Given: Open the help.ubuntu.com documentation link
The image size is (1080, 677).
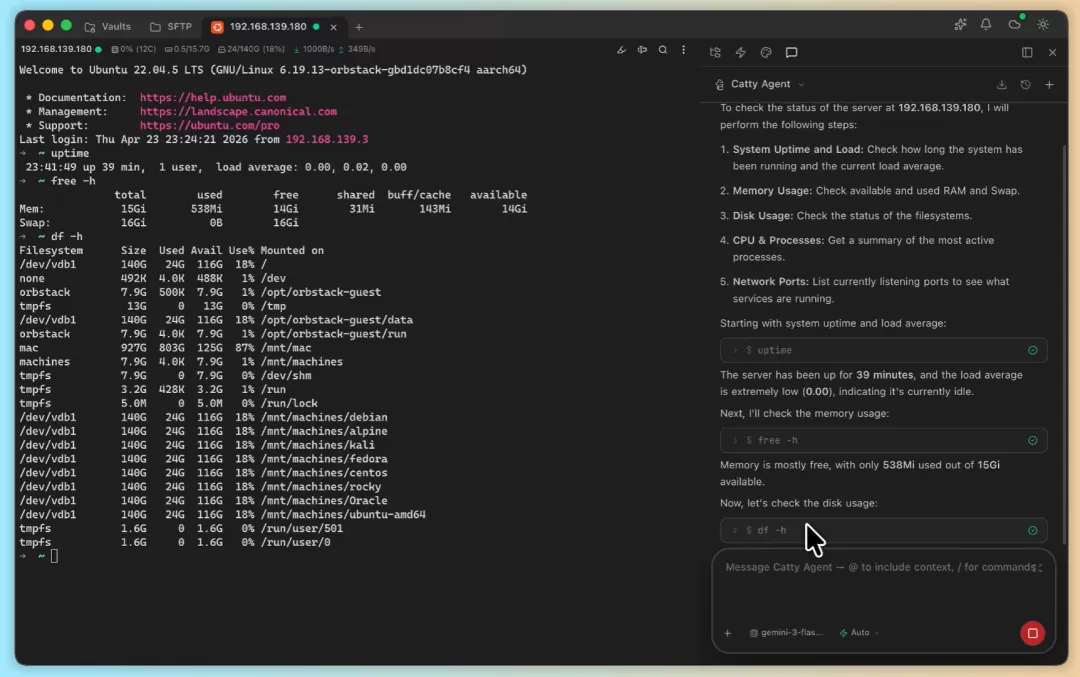Looking at the screenshot, I should point(213,98).
